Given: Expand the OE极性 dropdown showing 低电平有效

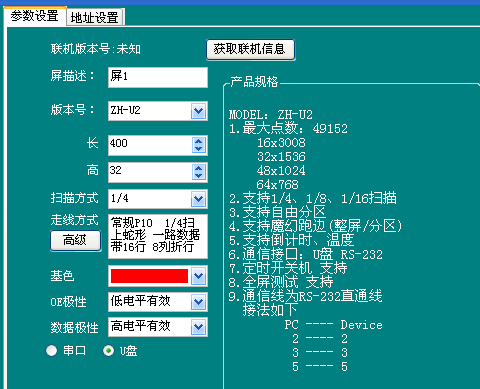Looking at the screenshot, I should pos(199,302).
